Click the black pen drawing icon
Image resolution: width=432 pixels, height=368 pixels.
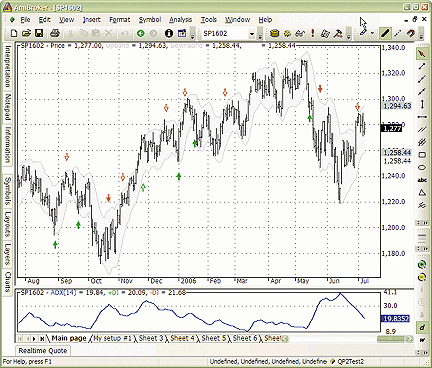(x=385, y=33)
